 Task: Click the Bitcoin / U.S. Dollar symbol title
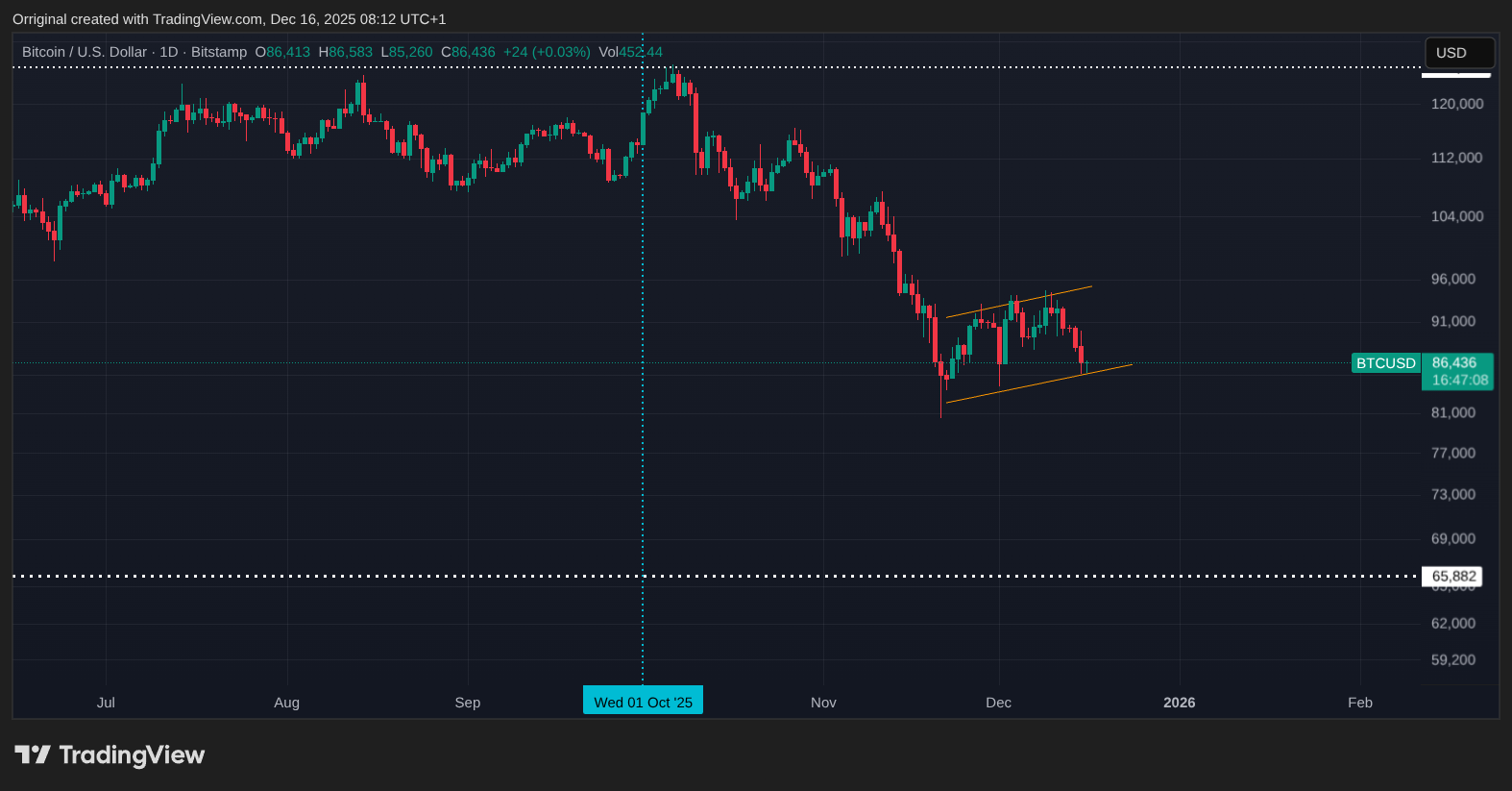(x=85, y=52)
